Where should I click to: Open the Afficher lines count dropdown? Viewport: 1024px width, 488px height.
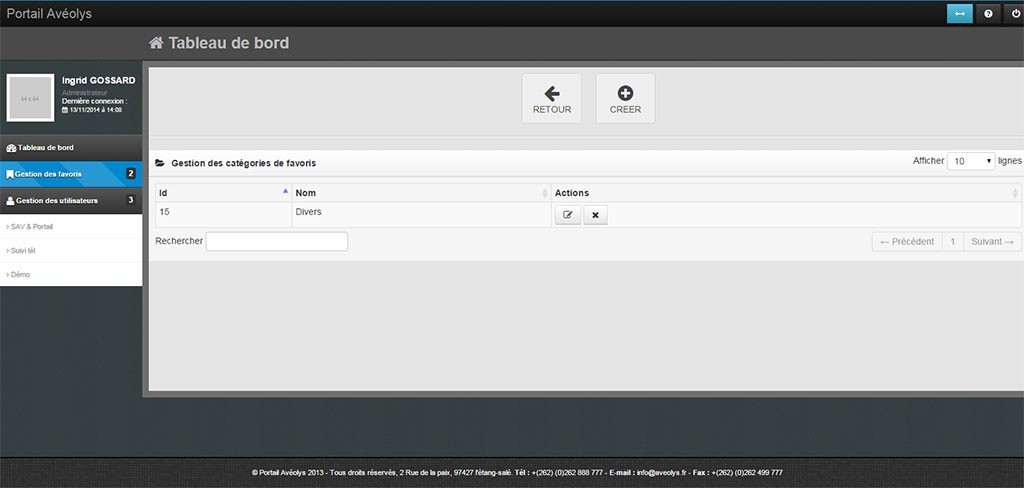970,161
